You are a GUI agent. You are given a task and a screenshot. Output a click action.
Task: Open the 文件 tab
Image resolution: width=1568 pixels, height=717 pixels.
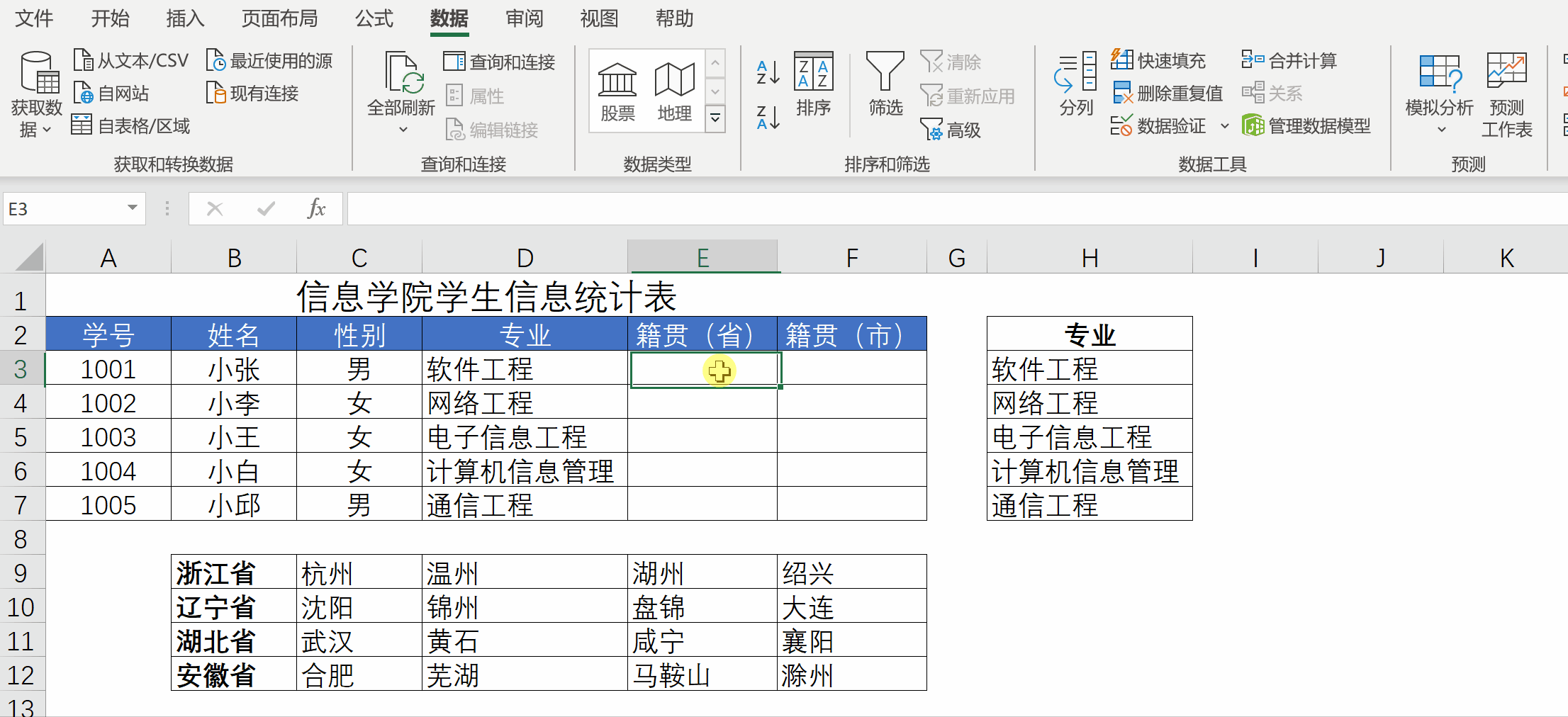point(34,18)
